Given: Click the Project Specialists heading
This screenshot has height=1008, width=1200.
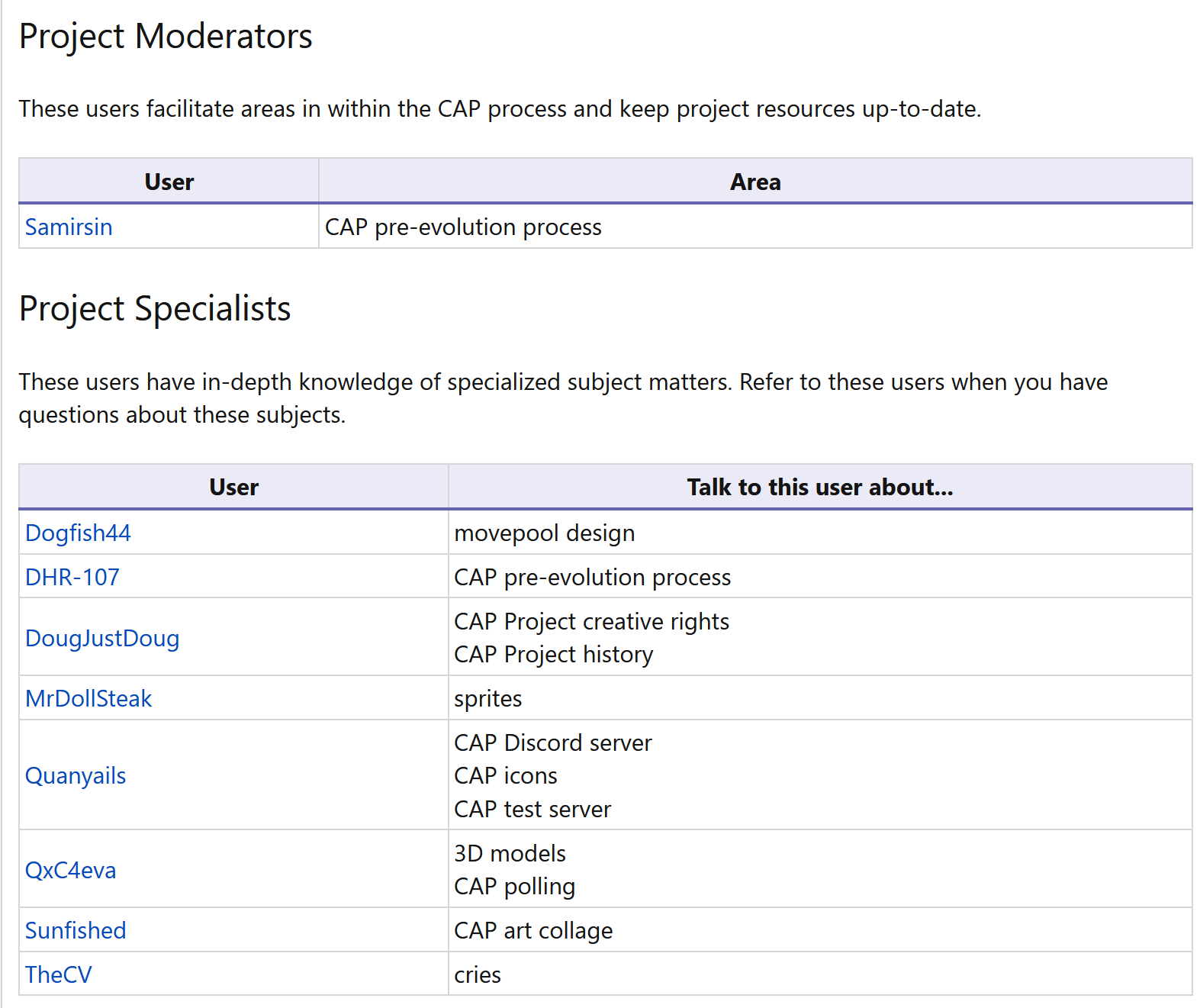Looking at the screenshot, I should [x=155, y=308].
